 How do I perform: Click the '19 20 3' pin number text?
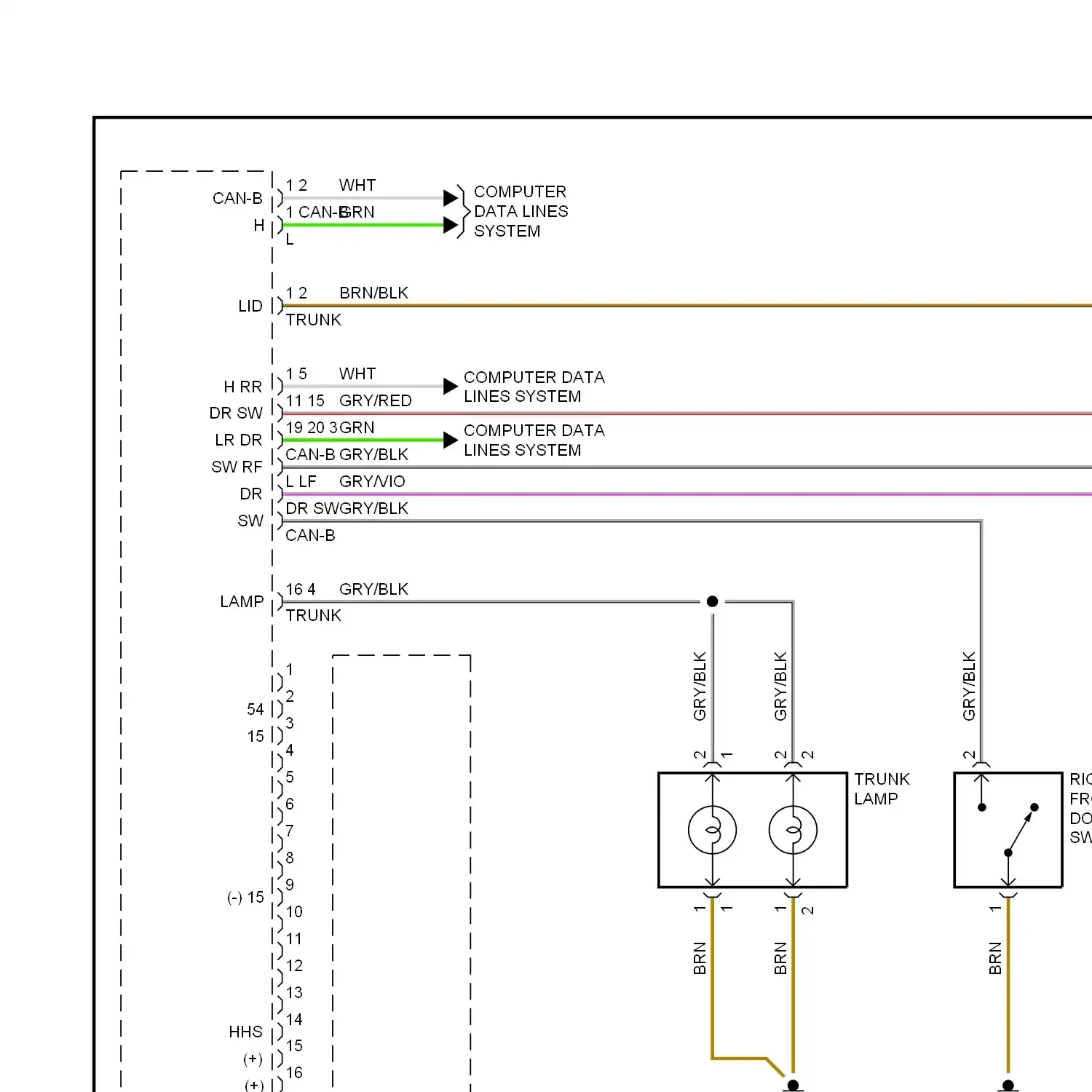tap(312, 427)
